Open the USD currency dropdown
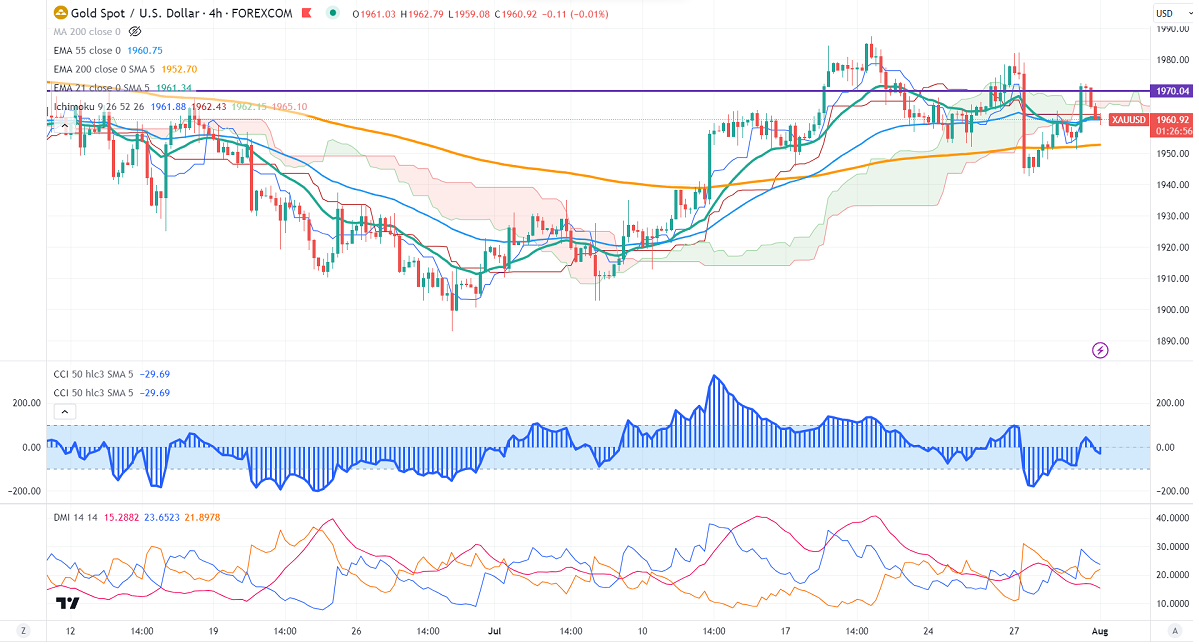 coord(1172,14)
